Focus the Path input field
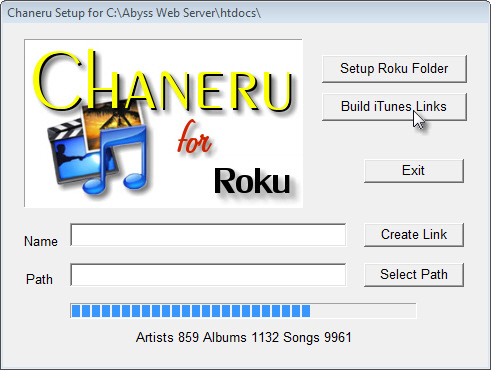This screenshot has width=491, height=370. (x=208, y=275)
